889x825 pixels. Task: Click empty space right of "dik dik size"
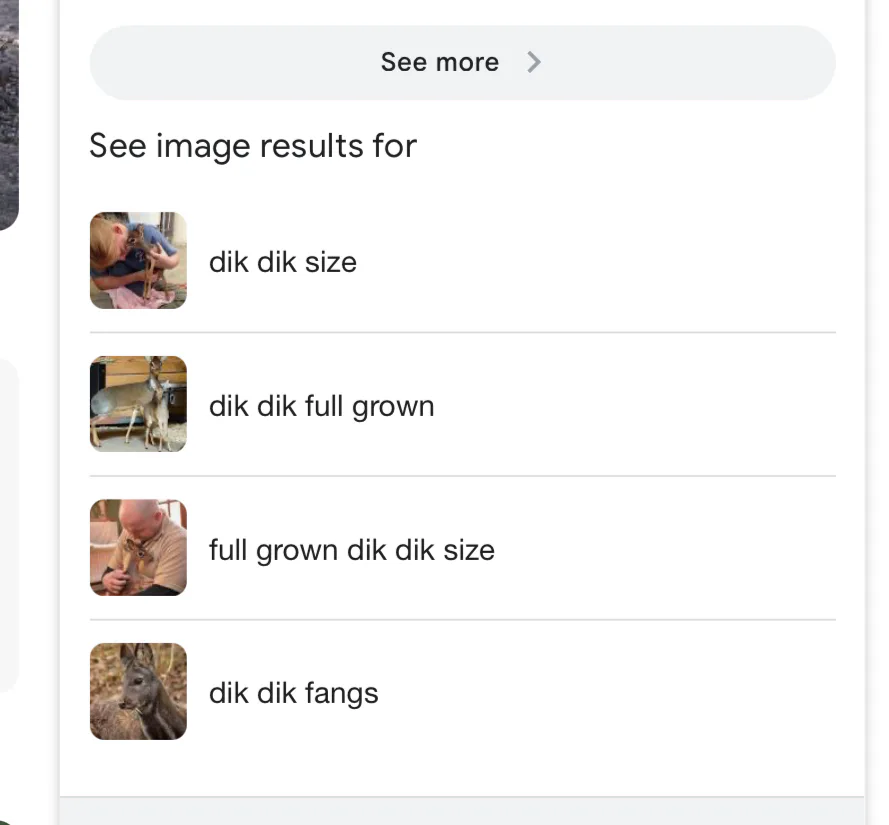coord(600,262)
